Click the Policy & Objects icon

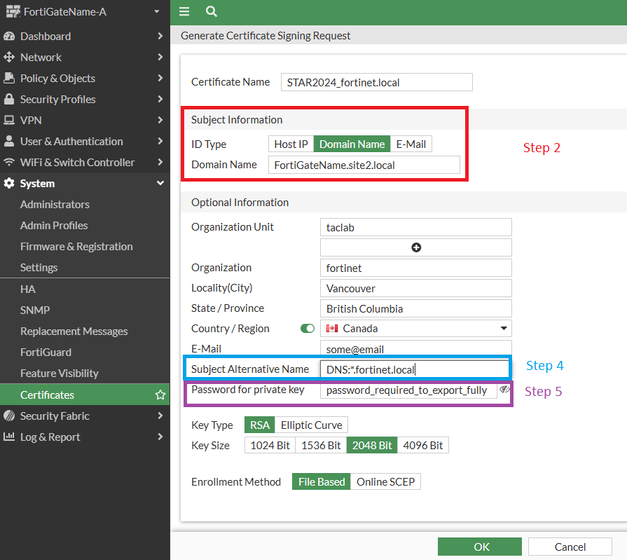tap(9, 78)
